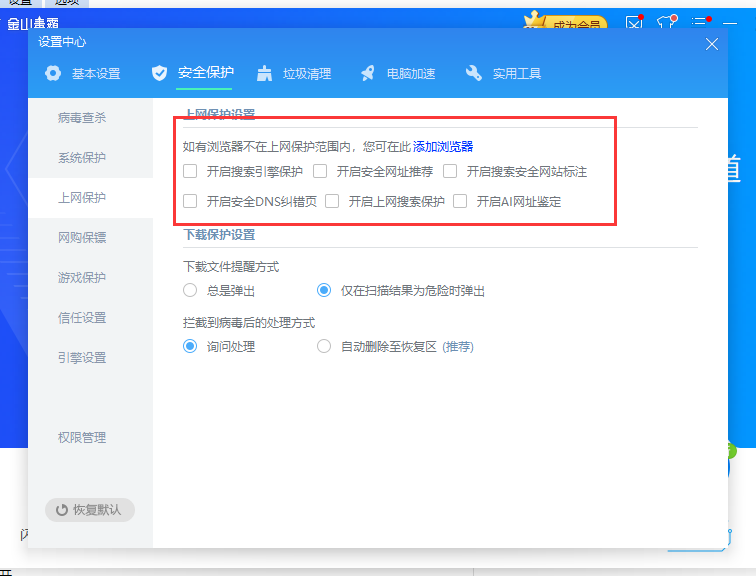Open the shirt skin icon in main window
Screen dimensions: 756x576
click(x=667, y=22)
